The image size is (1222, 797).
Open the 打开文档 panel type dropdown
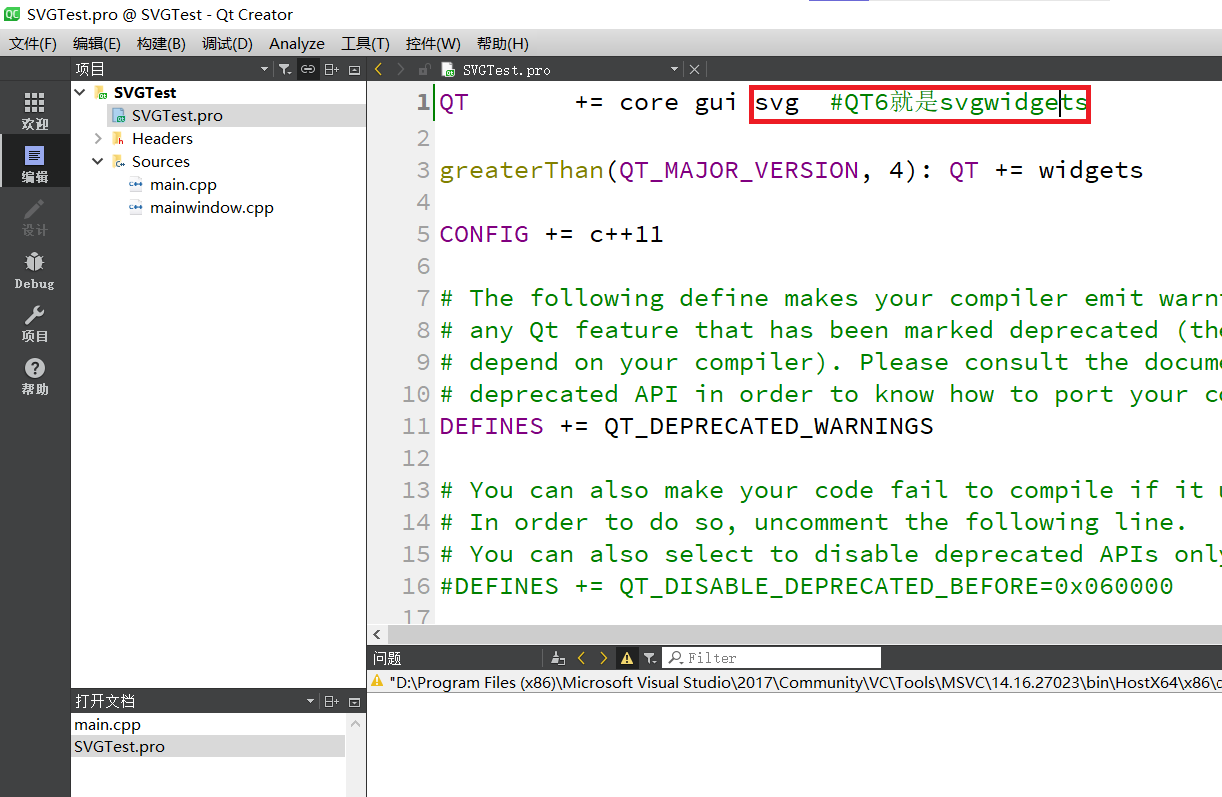pos(310,701)
